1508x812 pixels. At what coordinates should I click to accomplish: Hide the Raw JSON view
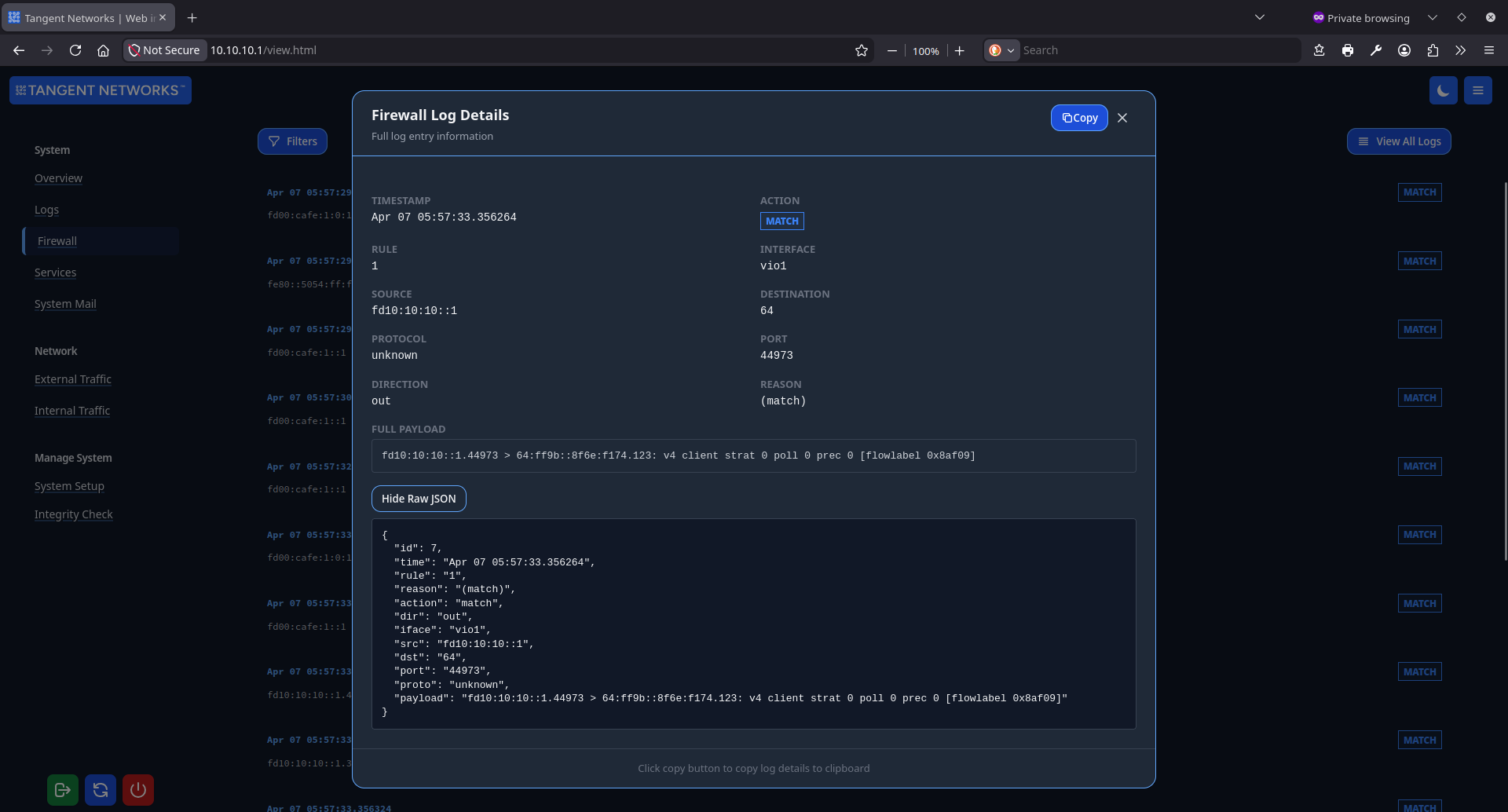point(418,498)
